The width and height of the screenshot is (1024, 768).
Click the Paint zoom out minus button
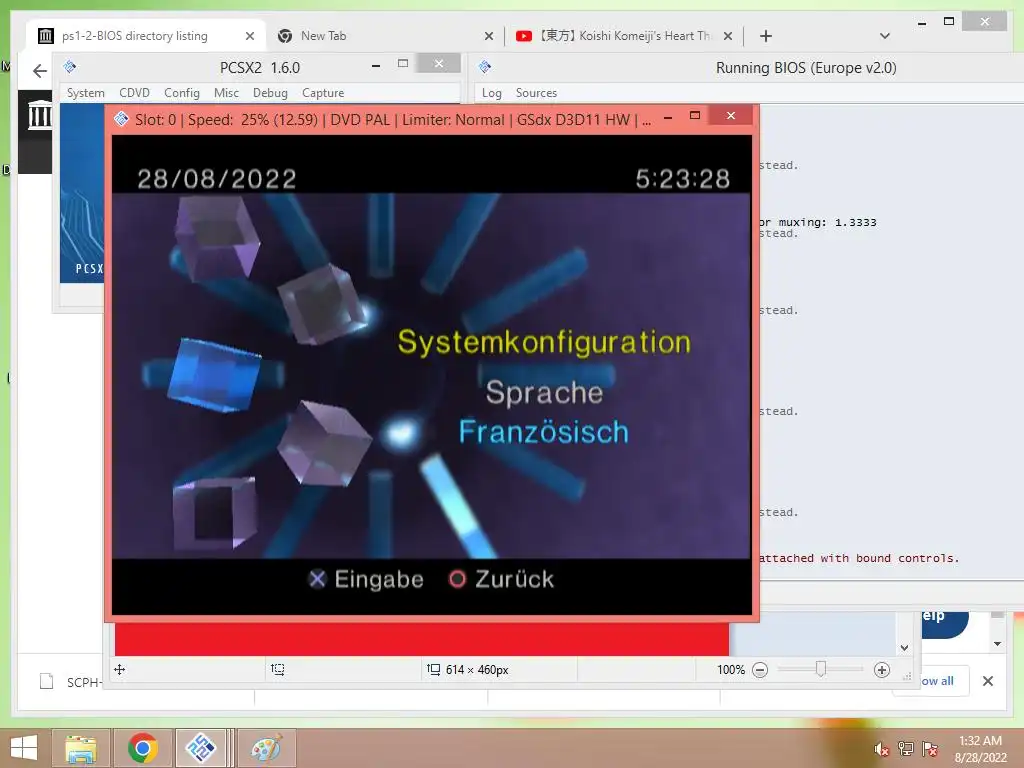coord(760,670)
